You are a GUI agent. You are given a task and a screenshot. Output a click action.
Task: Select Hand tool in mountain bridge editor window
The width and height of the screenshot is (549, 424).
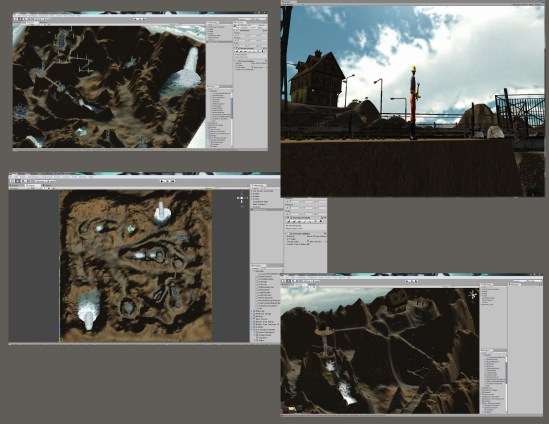coord(284,281)
